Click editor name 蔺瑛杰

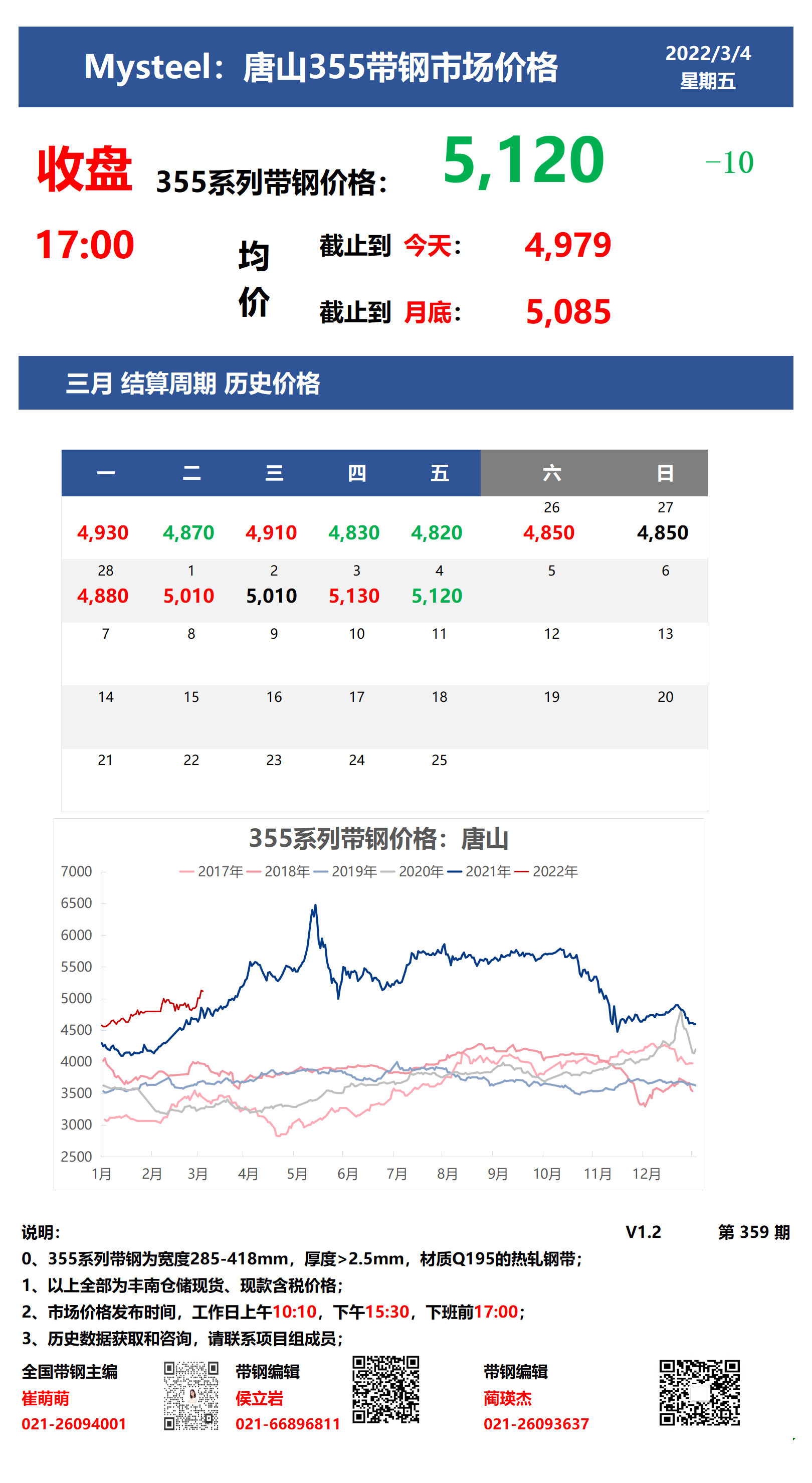(508, 1398)
